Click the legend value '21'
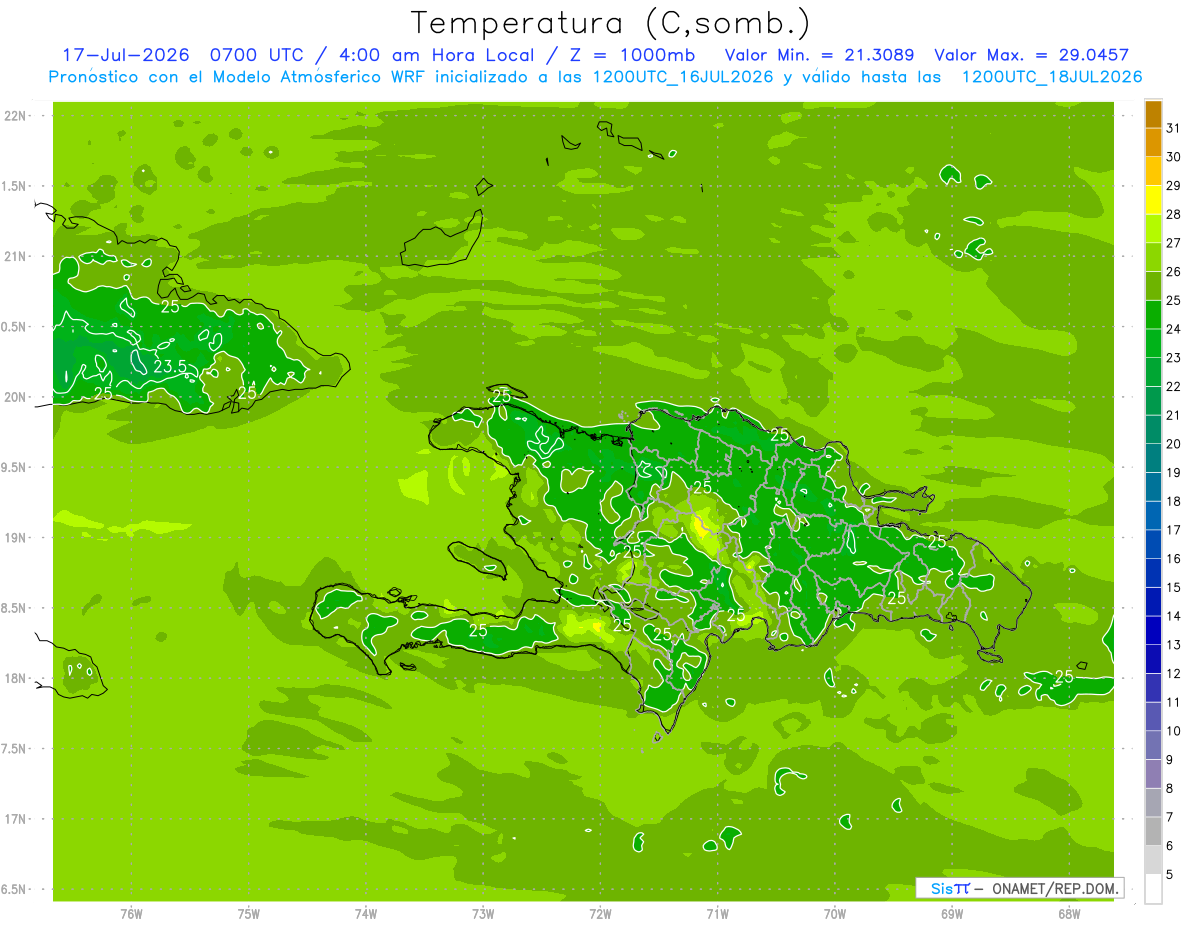The width and height of the screenshot is (1200, 927). pyautogui.click(x=1173, y=415)
